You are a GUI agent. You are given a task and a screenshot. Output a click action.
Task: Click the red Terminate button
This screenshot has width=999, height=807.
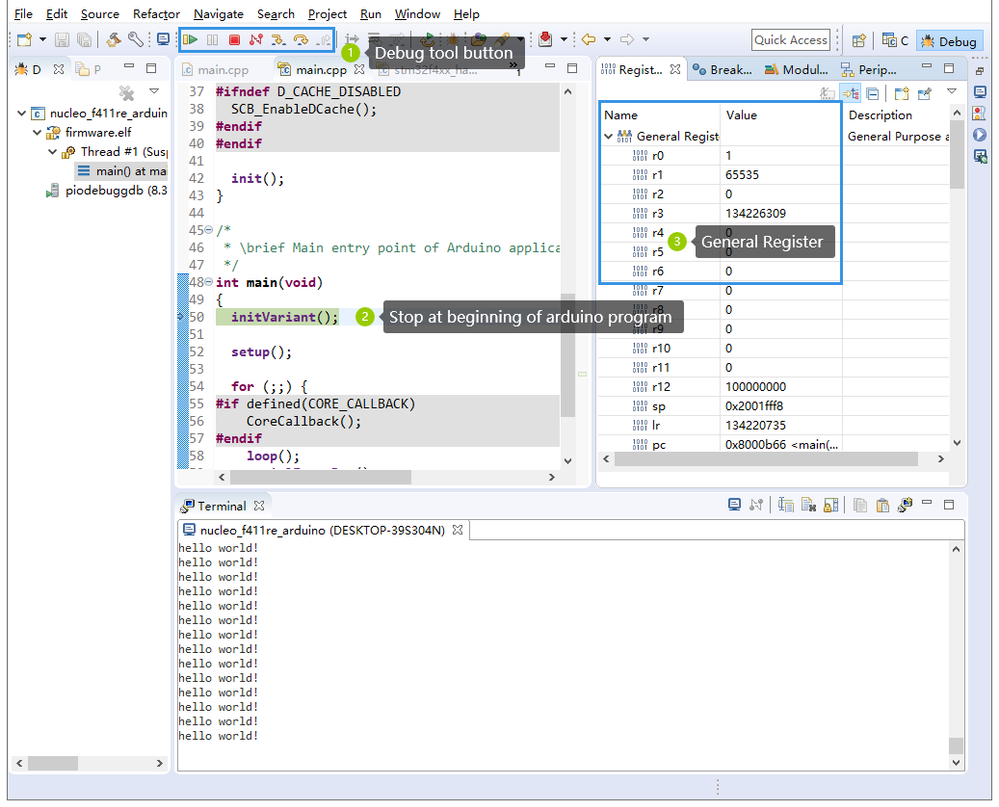point(234,39)
